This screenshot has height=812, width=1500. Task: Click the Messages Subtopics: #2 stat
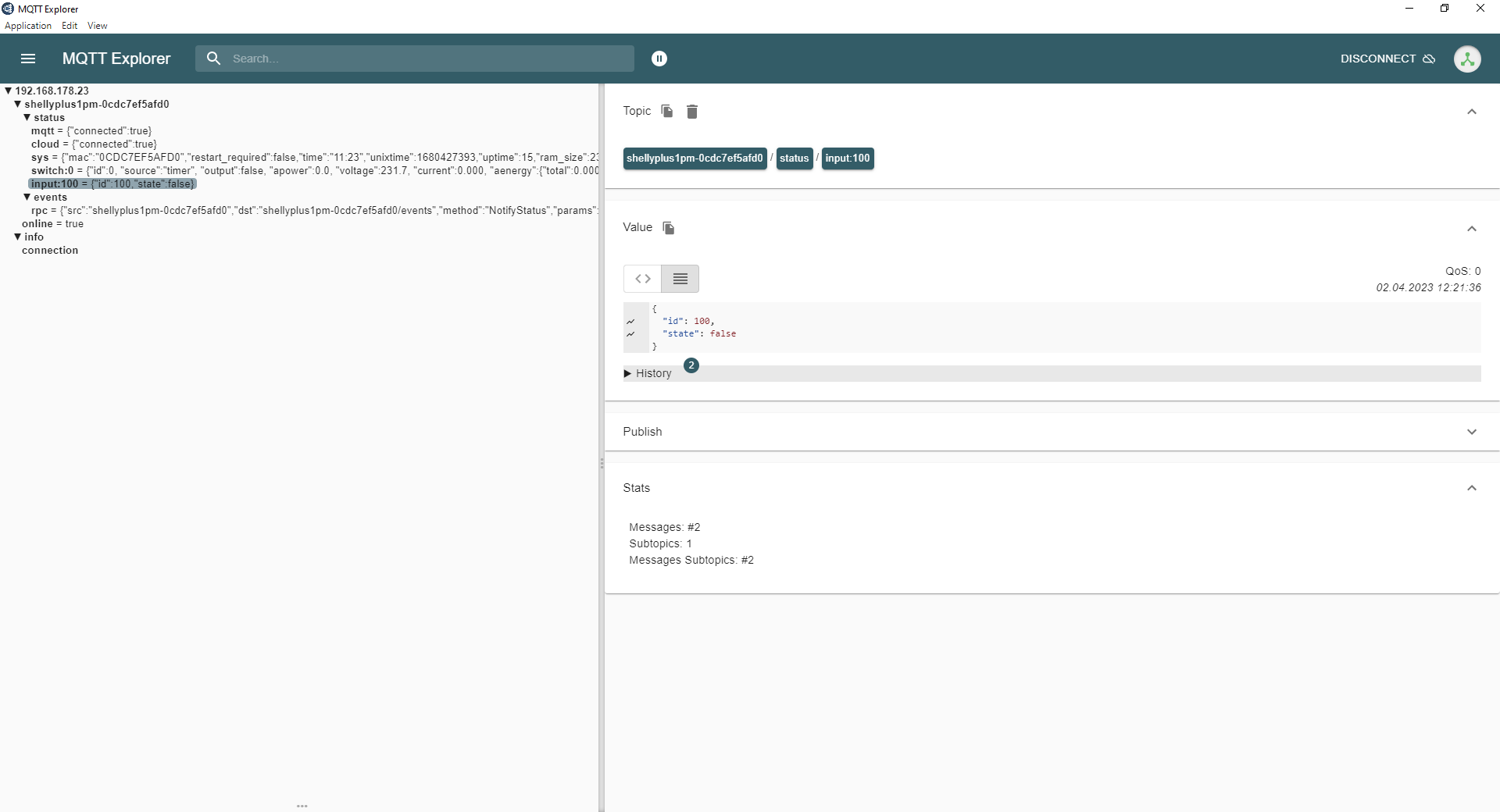(x=691, y=561)
